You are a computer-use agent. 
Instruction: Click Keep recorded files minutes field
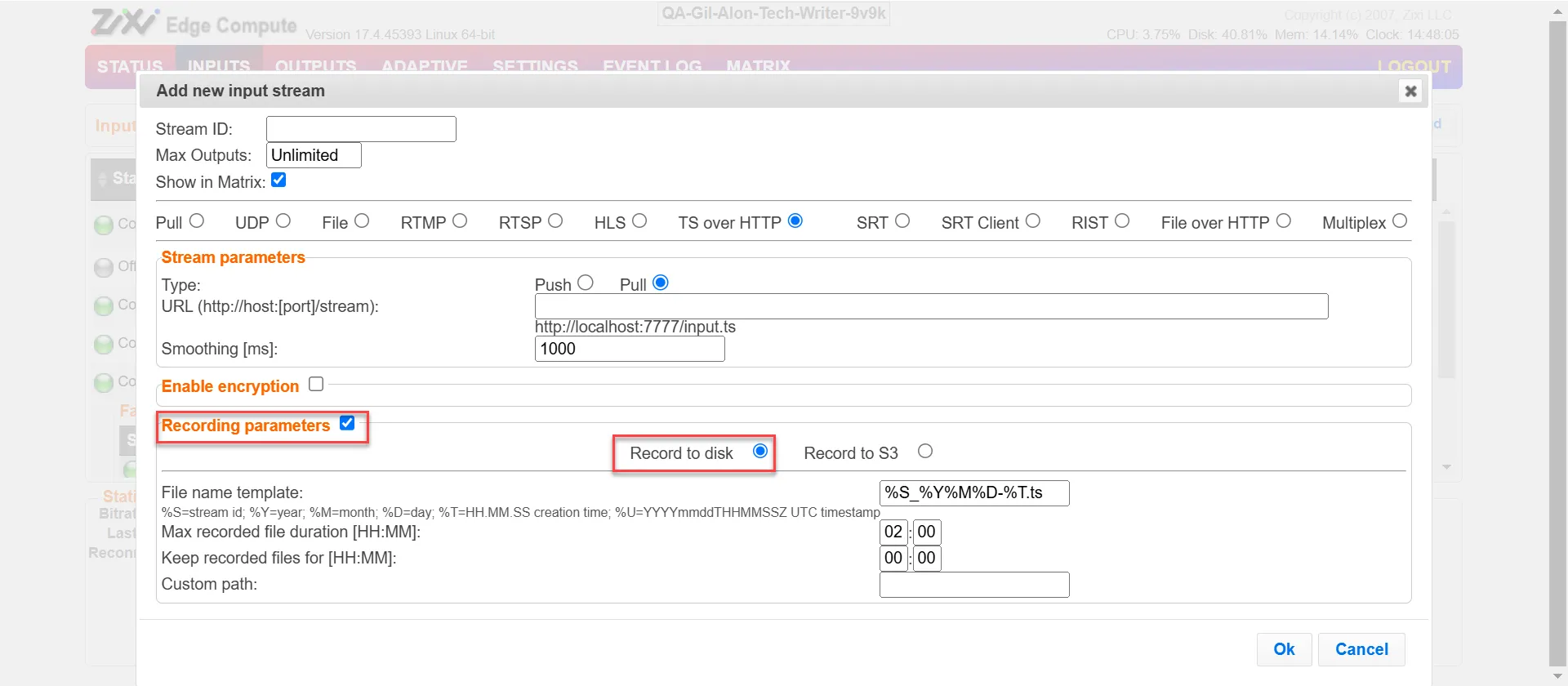point(927,559)
